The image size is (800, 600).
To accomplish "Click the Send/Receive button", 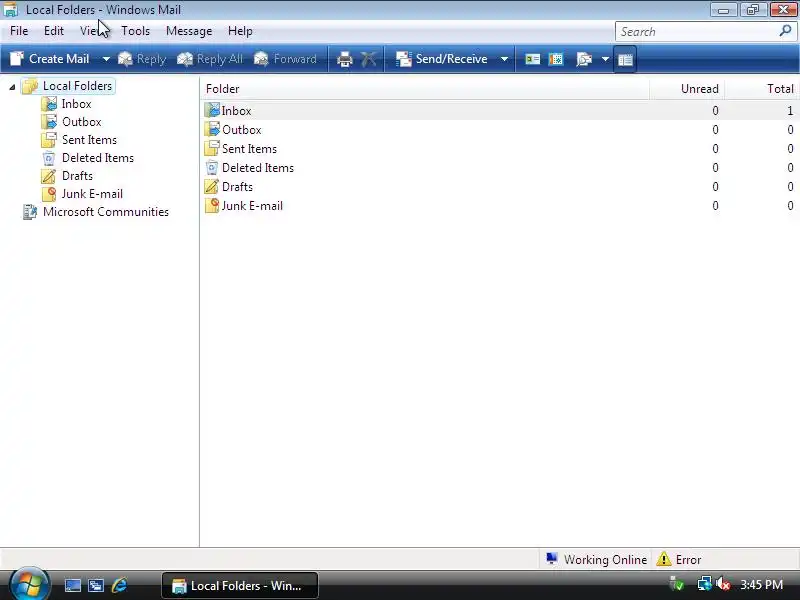I will pyautogui.click(x=441, y=59).
